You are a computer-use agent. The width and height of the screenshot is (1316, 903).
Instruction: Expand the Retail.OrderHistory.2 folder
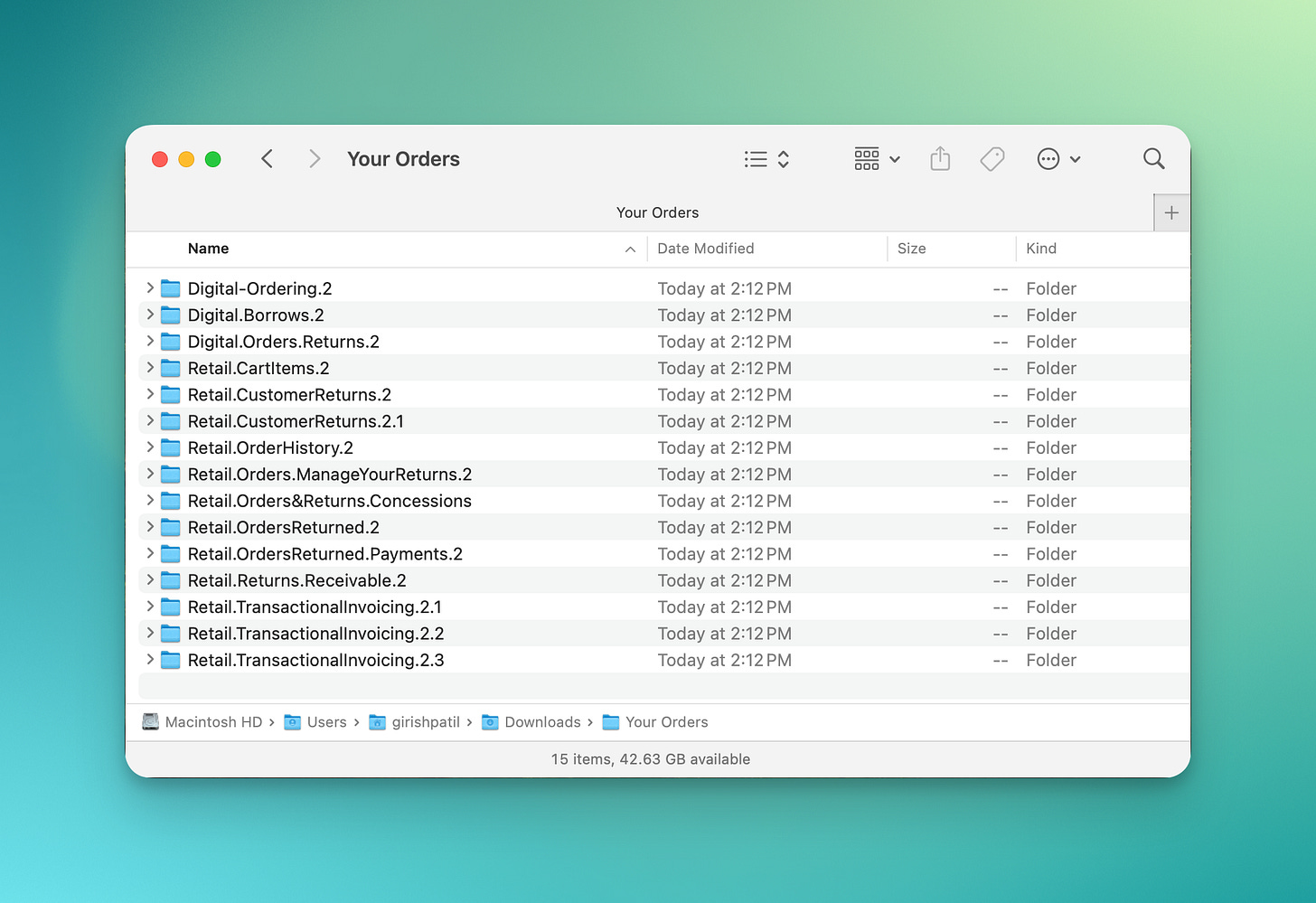pyautogui.click(x=150, y=447)
